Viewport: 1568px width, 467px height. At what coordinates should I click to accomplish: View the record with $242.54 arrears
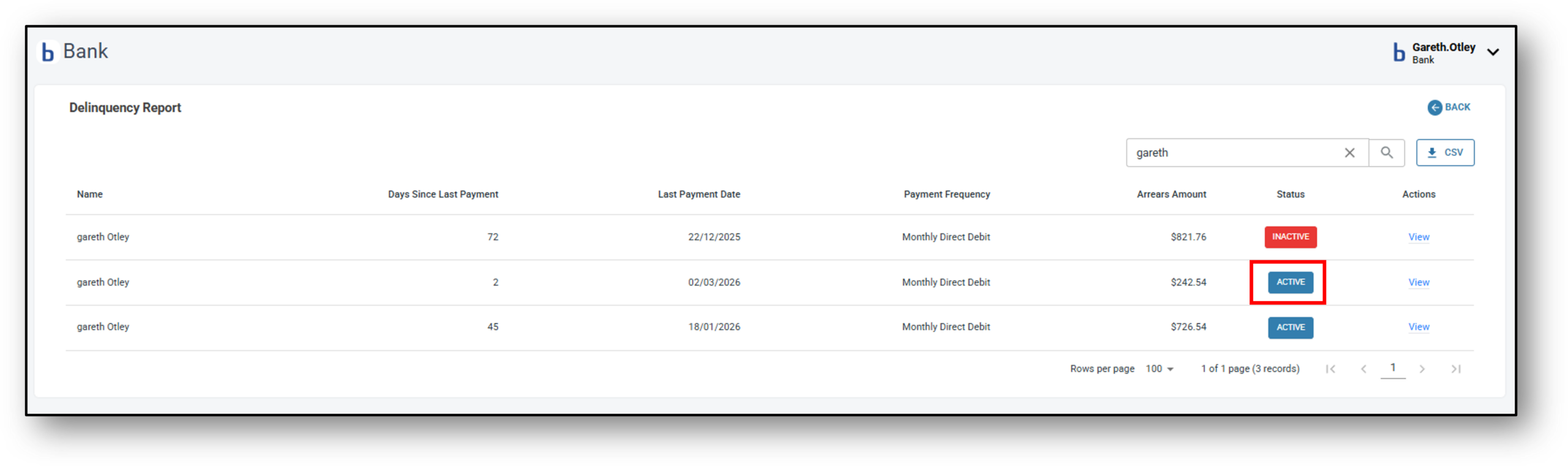1419,283
